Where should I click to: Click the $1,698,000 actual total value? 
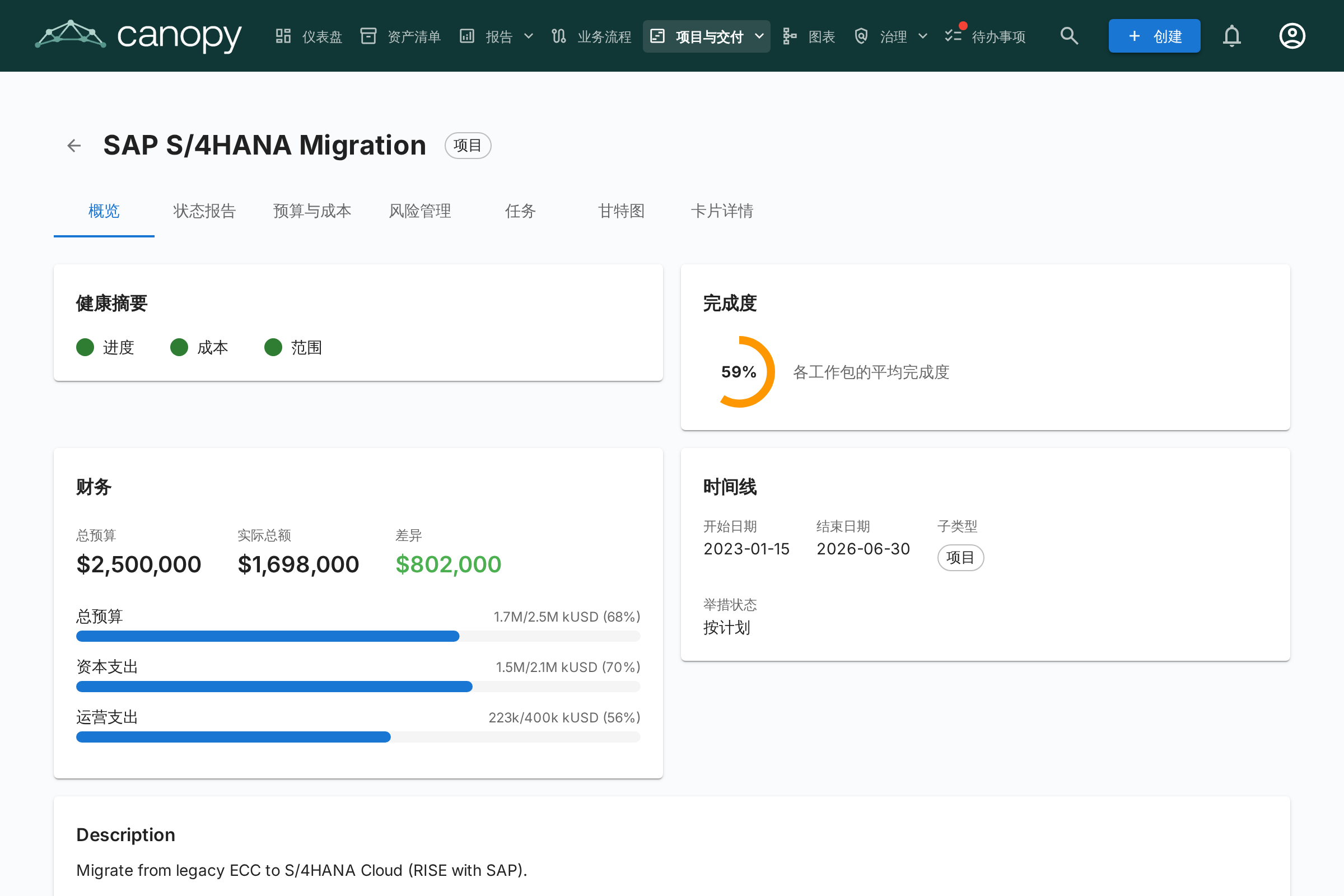point(298,564)
